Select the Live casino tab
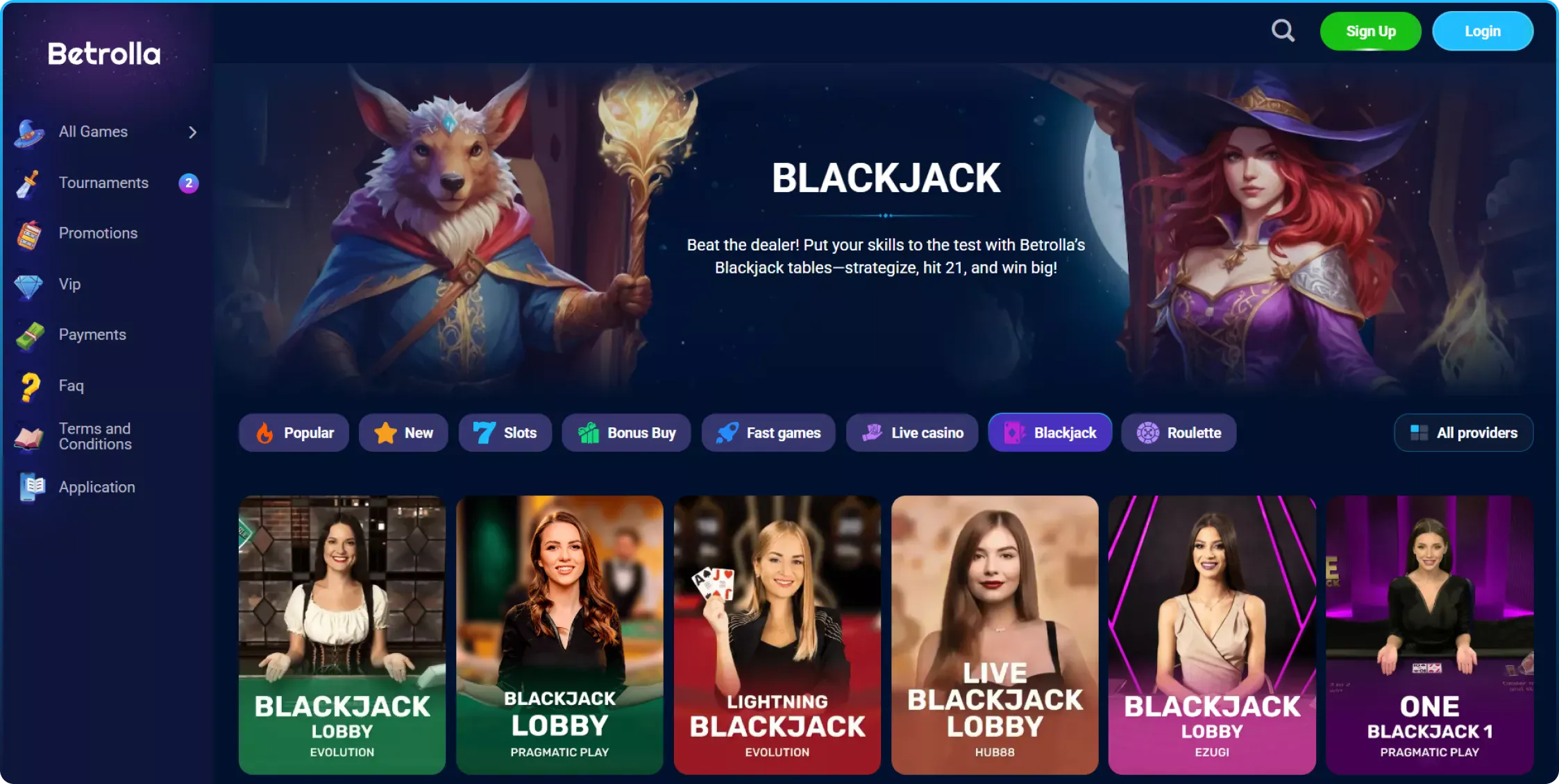Viewport: 1559px width, 784px height. [x=912, y=433]
